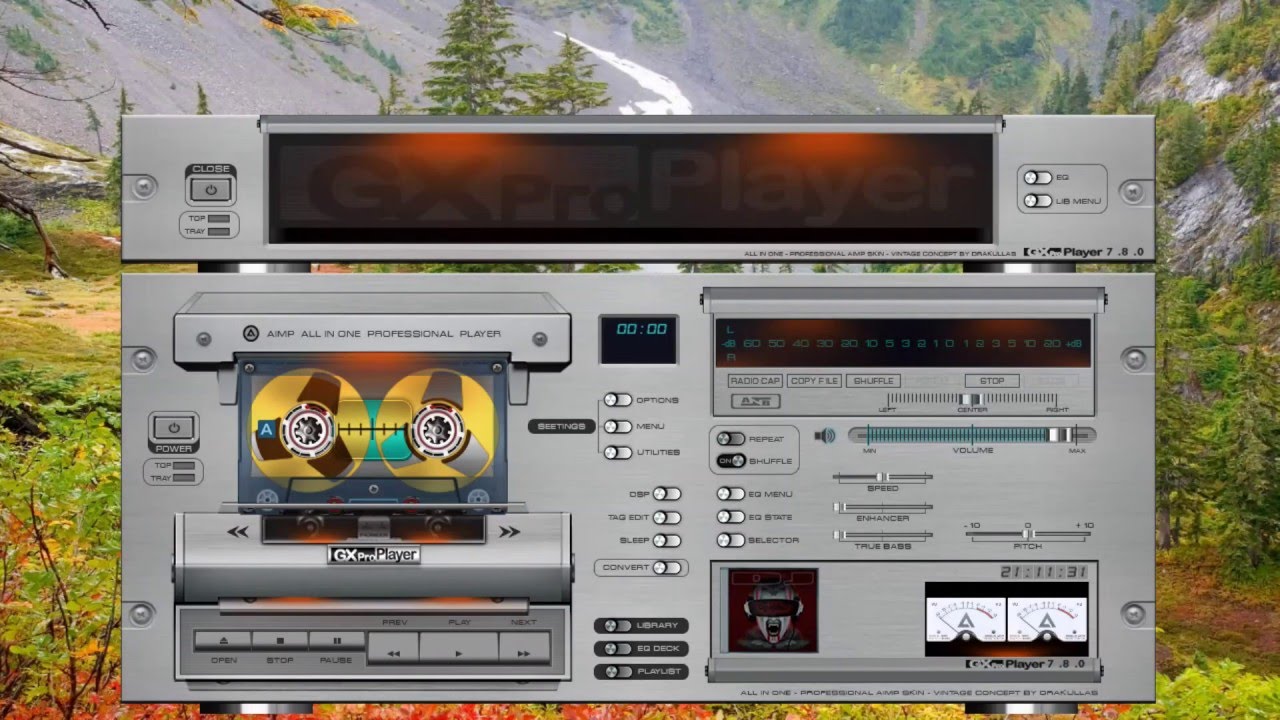Viewport: 1280px width, 720px height.
Task: Toggle the MENU switch under settings
Action: pyautogui.click(x=618, y=426)
